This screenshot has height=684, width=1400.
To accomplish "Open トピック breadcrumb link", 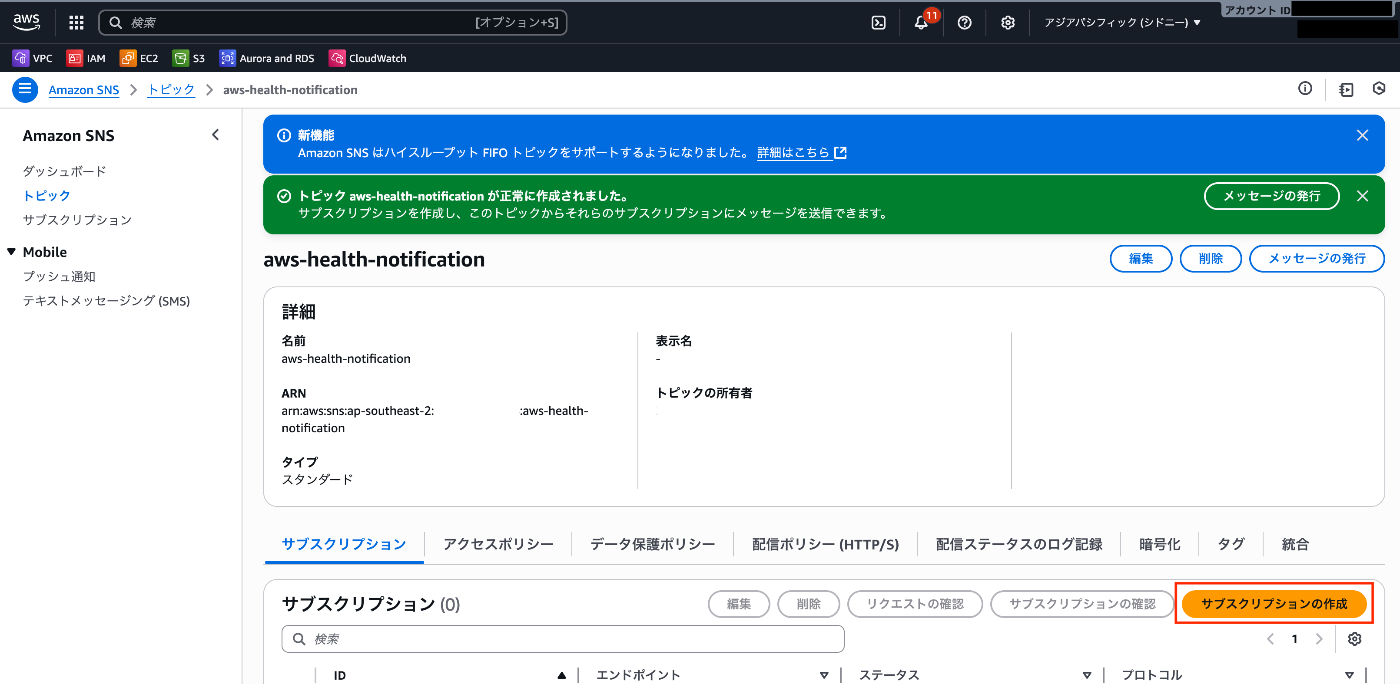I will [x=171, y=90].
